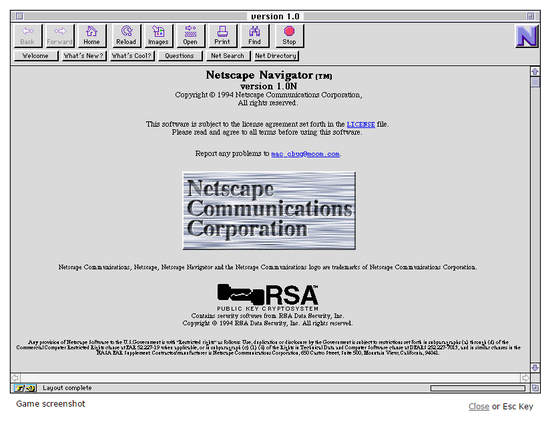The width and height of the screenshot is (550, 424).
Task: Click the security key icon in status bar
Action: pos(25,388)
